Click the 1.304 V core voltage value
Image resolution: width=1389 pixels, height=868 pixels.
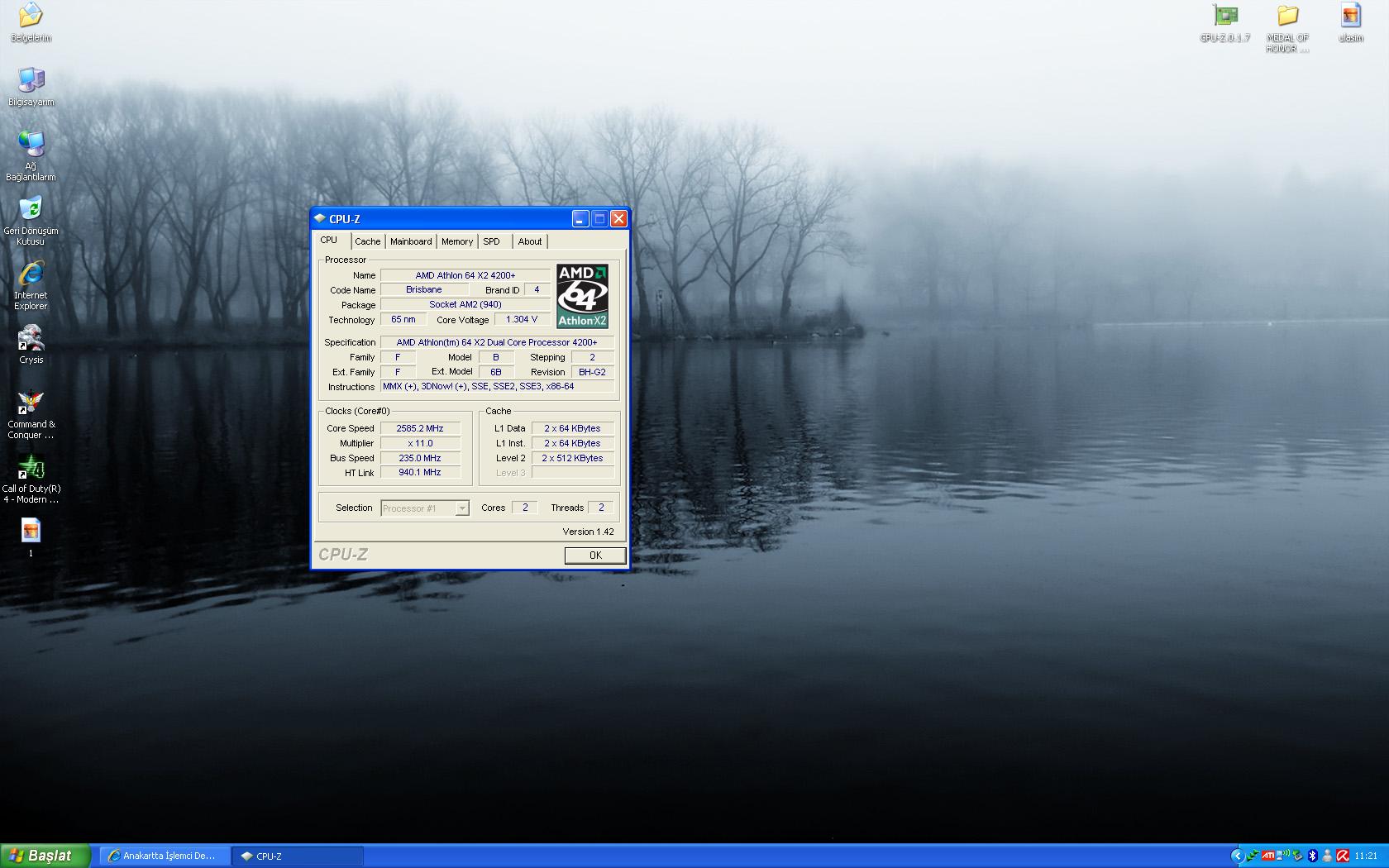pyautogui.click(x=522, y=320)
